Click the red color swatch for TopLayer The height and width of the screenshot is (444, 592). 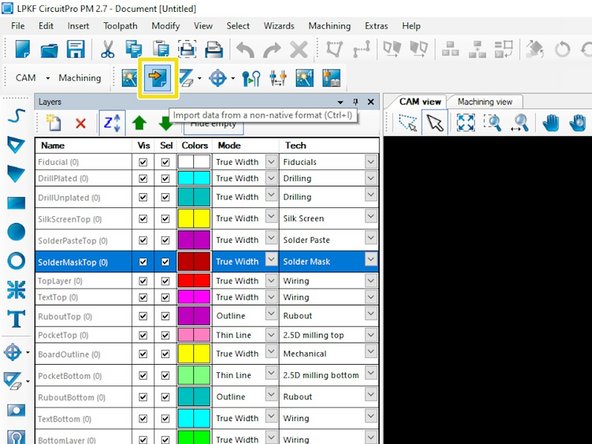tap(194, 281)
